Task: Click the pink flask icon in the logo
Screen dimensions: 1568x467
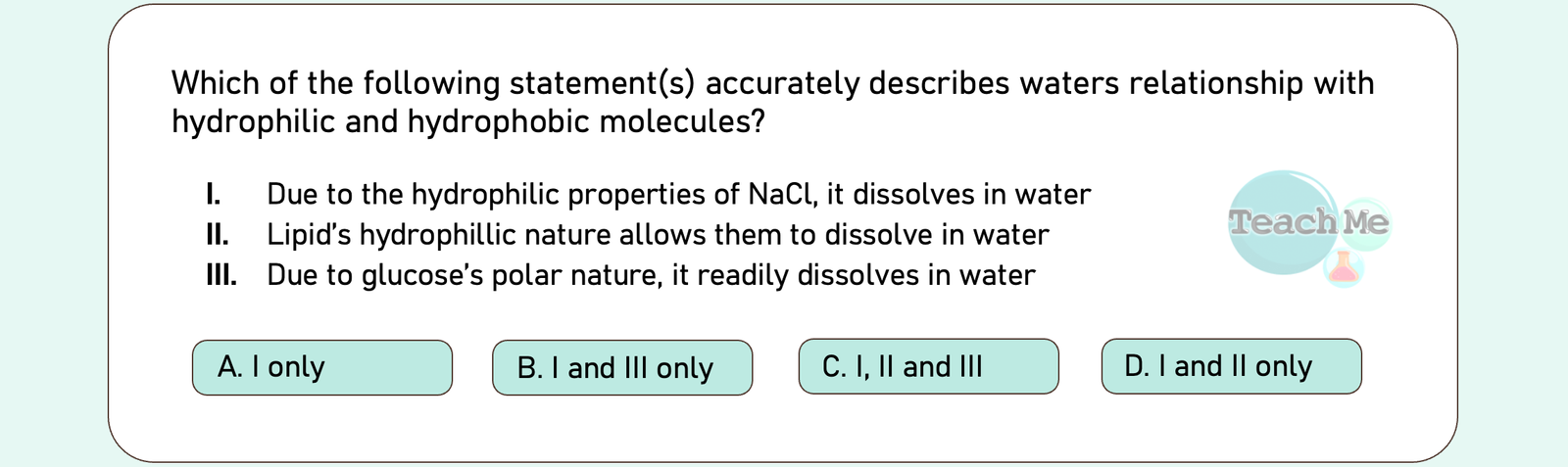Action: [1344, 267]
